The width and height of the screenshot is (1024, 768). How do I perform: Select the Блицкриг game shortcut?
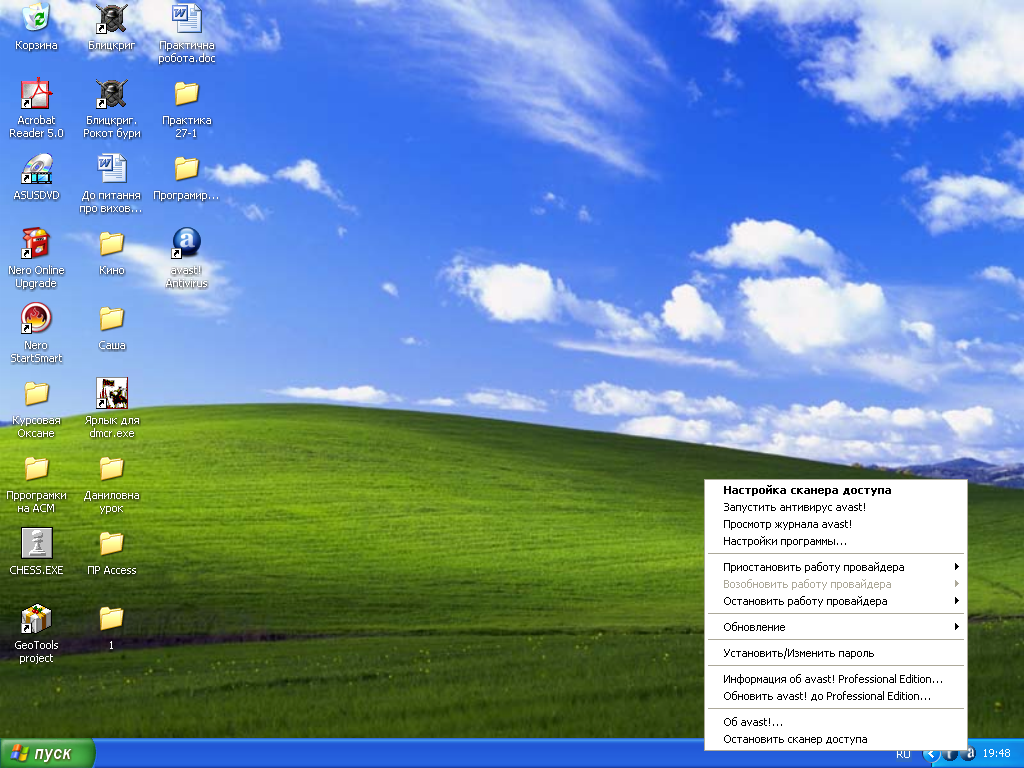click(x=112, y=26)
